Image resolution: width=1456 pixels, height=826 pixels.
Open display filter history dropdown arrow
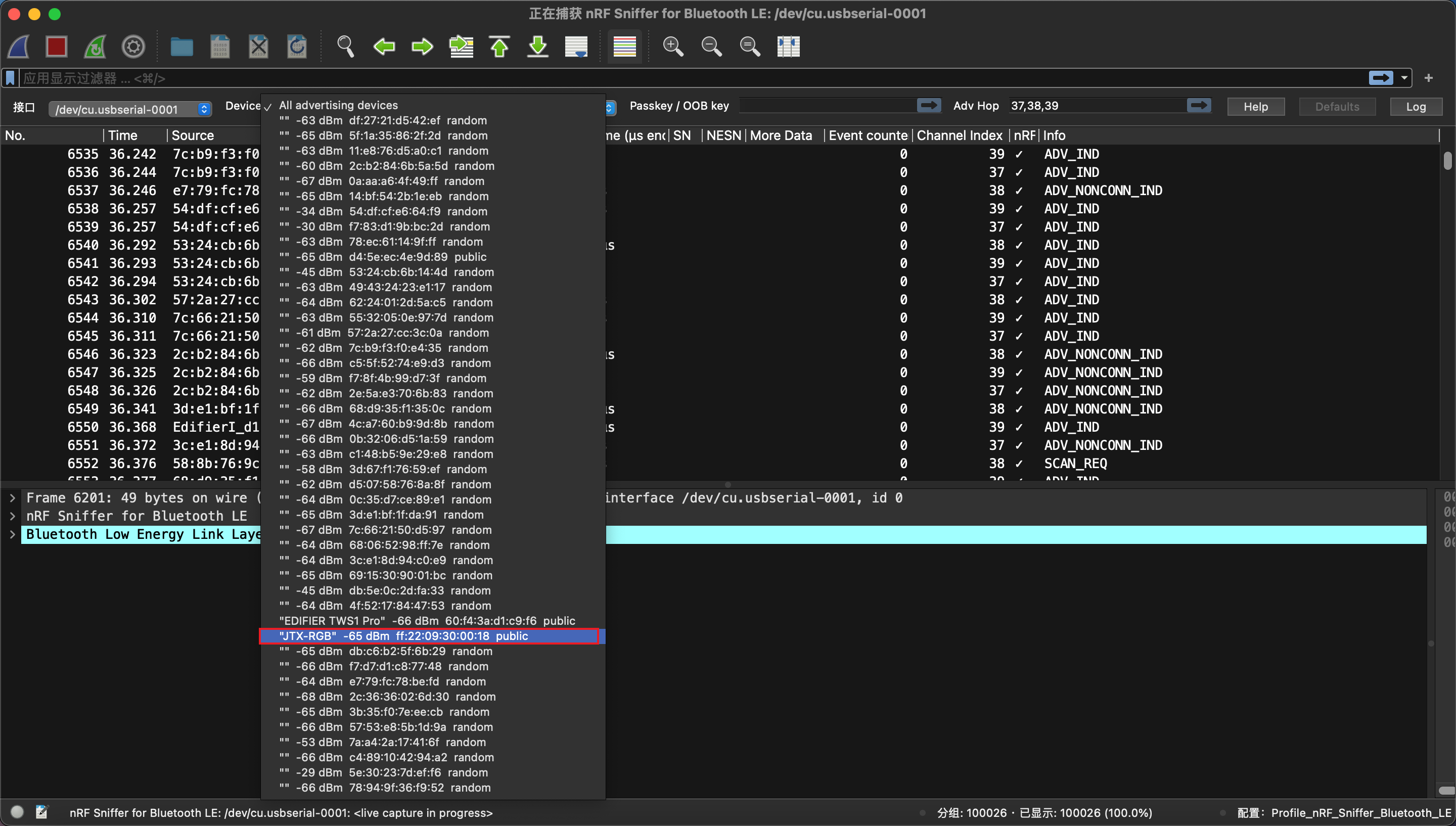point(1404,78)
